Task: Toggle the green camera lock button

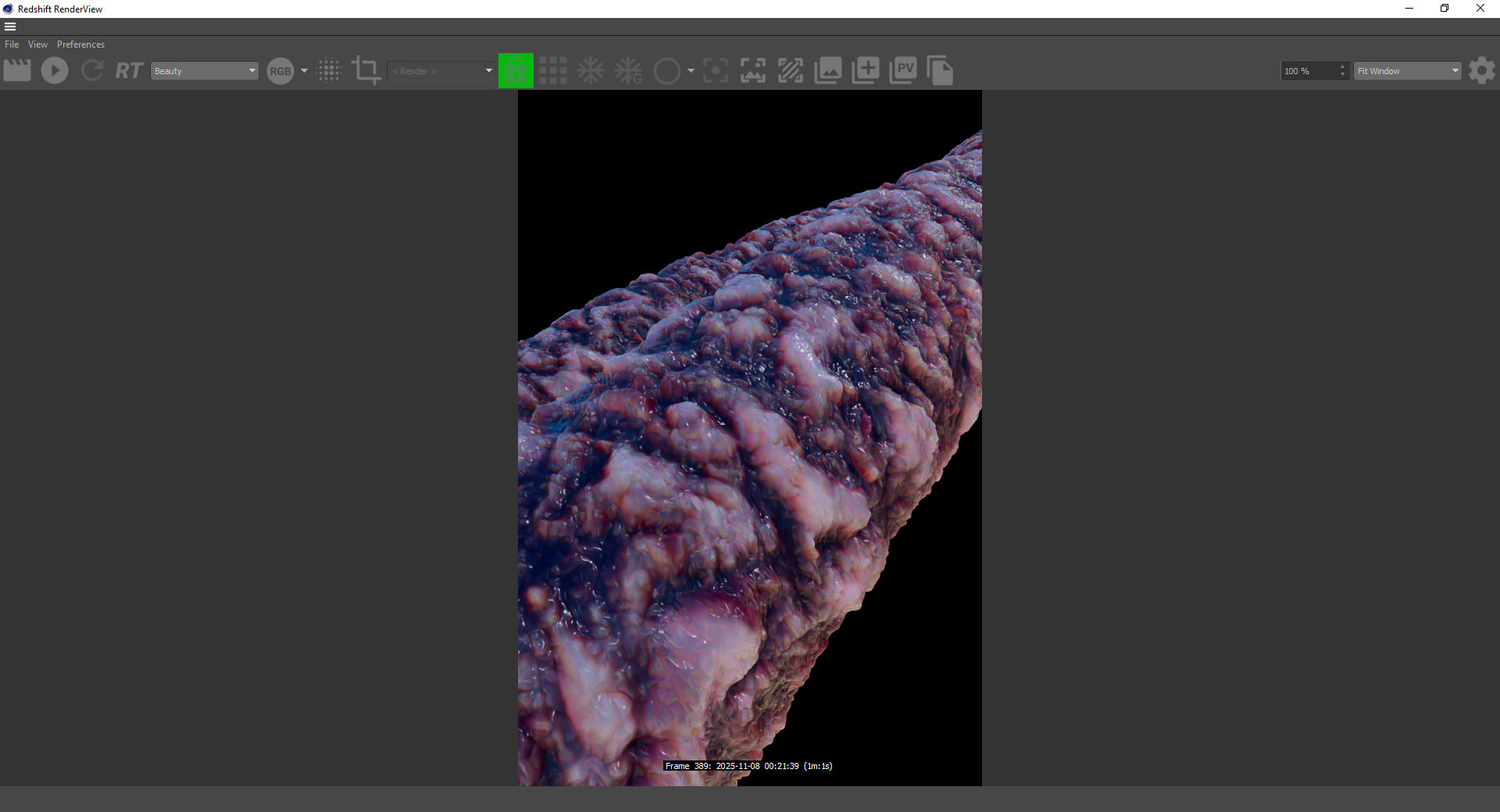Action: point(516,70)
